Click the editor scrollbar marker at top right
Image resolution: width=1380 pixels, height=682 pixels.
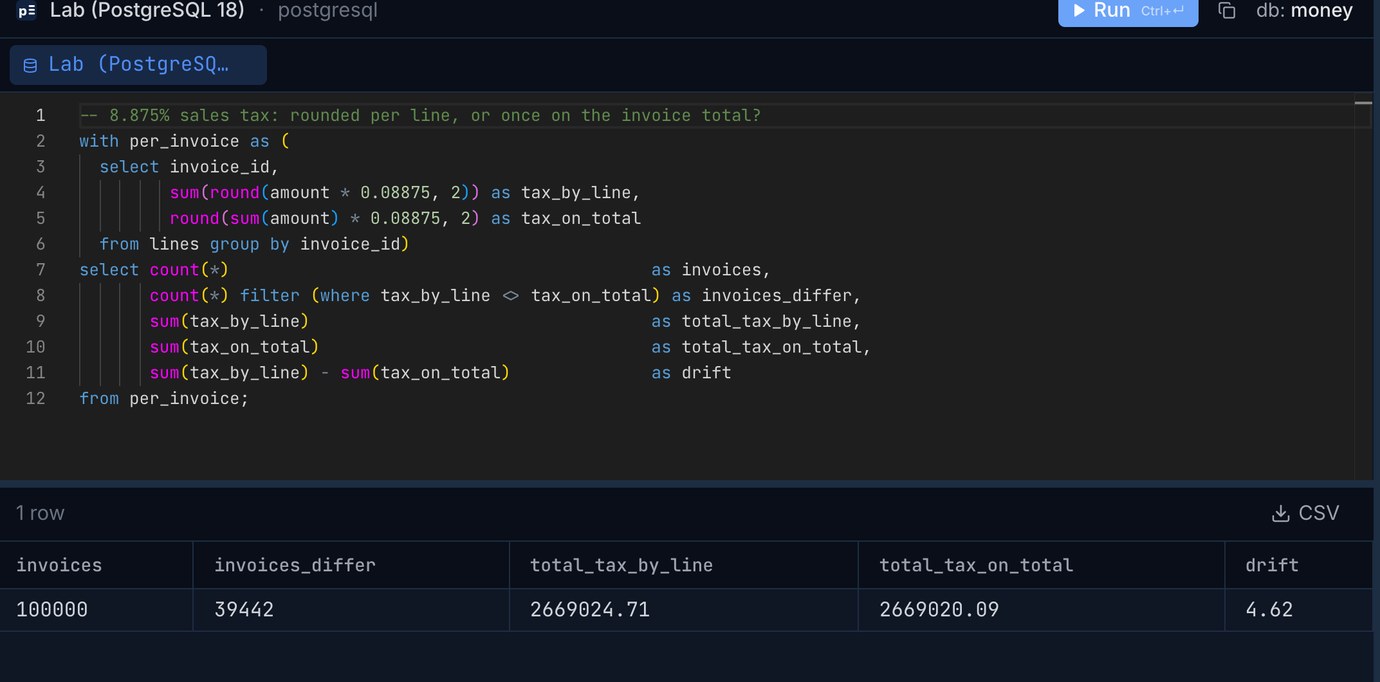click(x=1363, y=103)
